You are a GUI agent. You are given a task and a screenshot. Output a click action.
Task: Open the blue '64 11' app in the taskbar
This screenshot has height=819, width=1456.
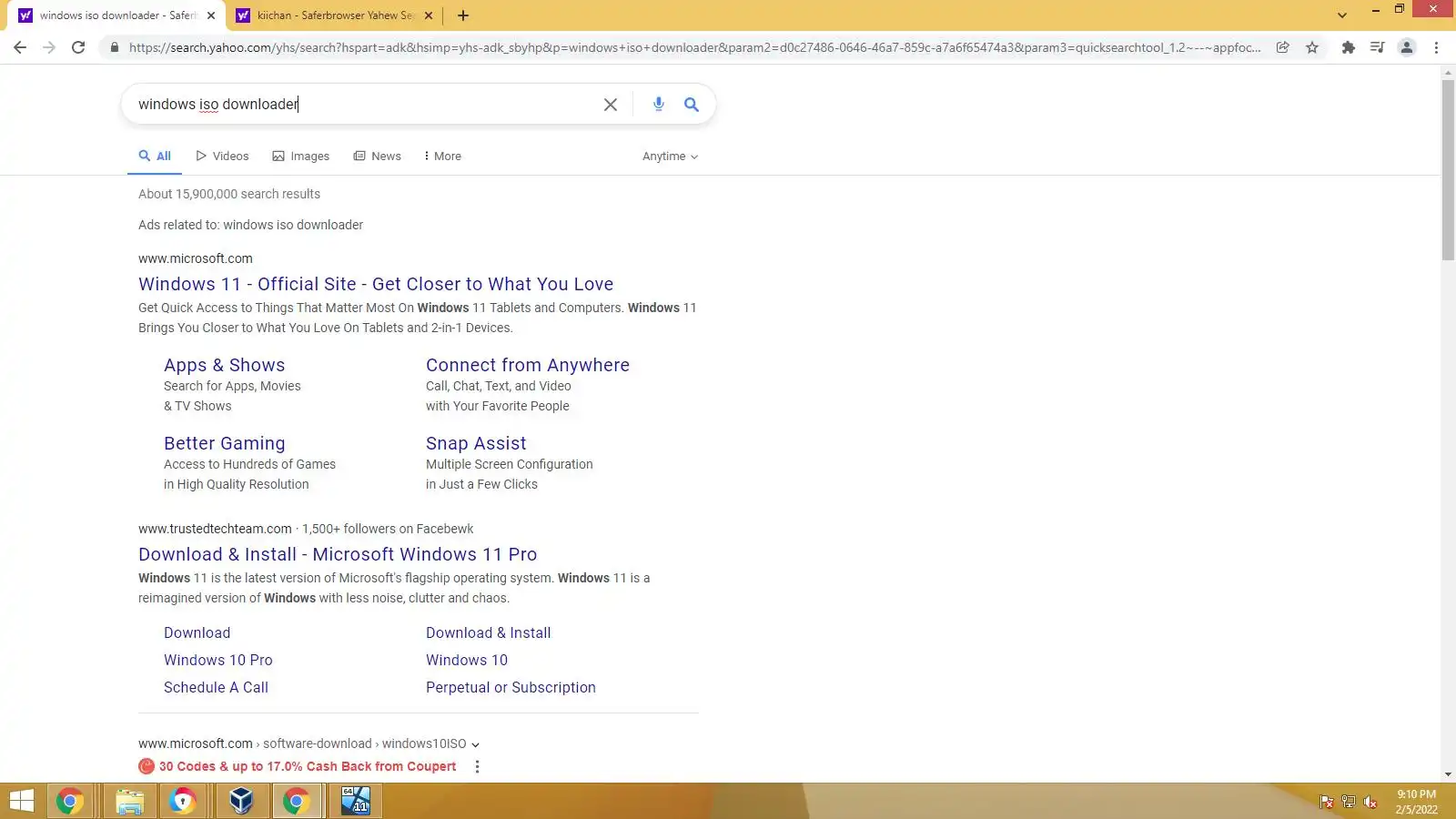coord(356,801)
